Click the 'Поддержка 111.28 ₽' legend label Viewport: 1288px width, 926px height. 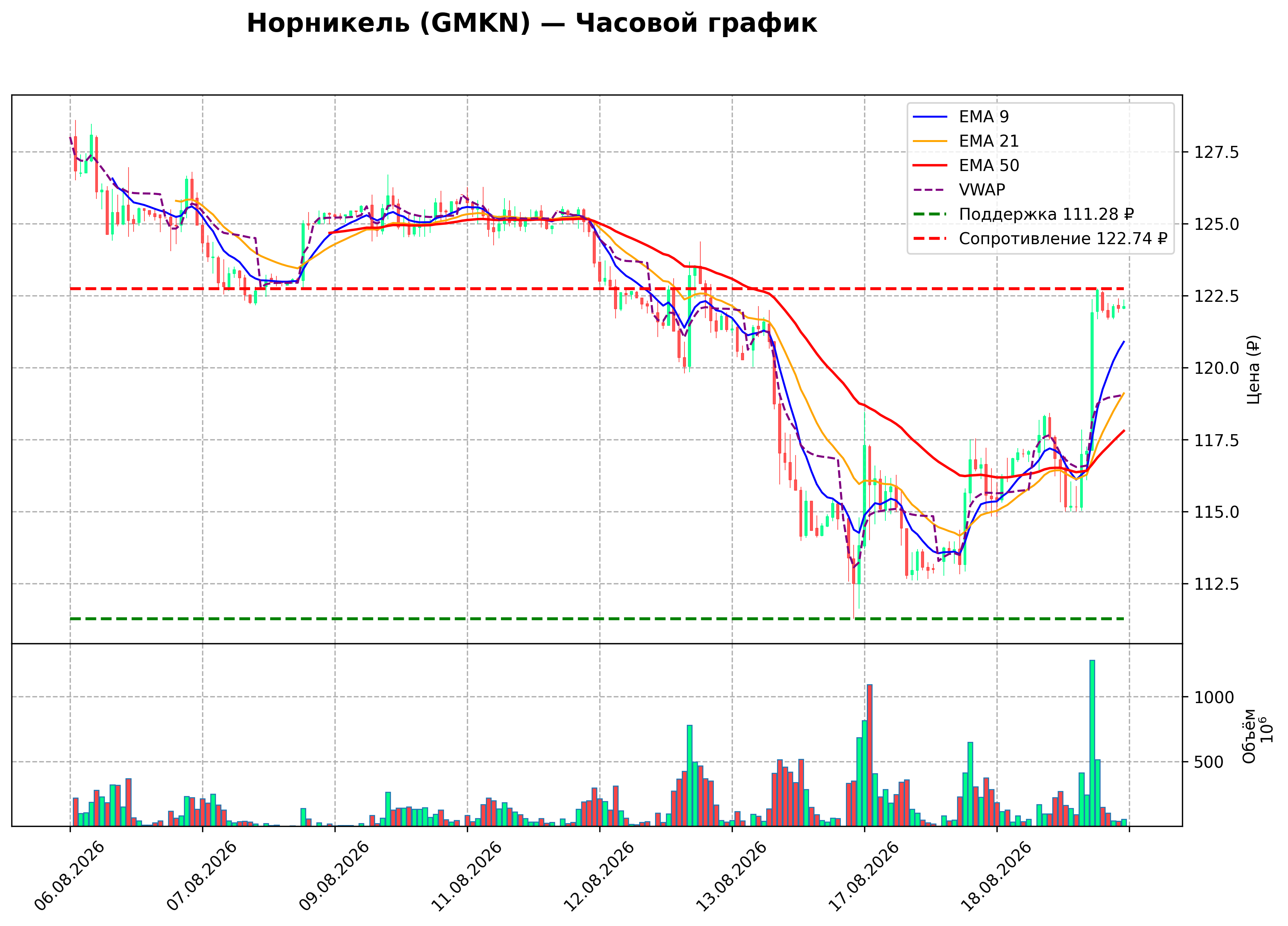tap(1046, 214)
